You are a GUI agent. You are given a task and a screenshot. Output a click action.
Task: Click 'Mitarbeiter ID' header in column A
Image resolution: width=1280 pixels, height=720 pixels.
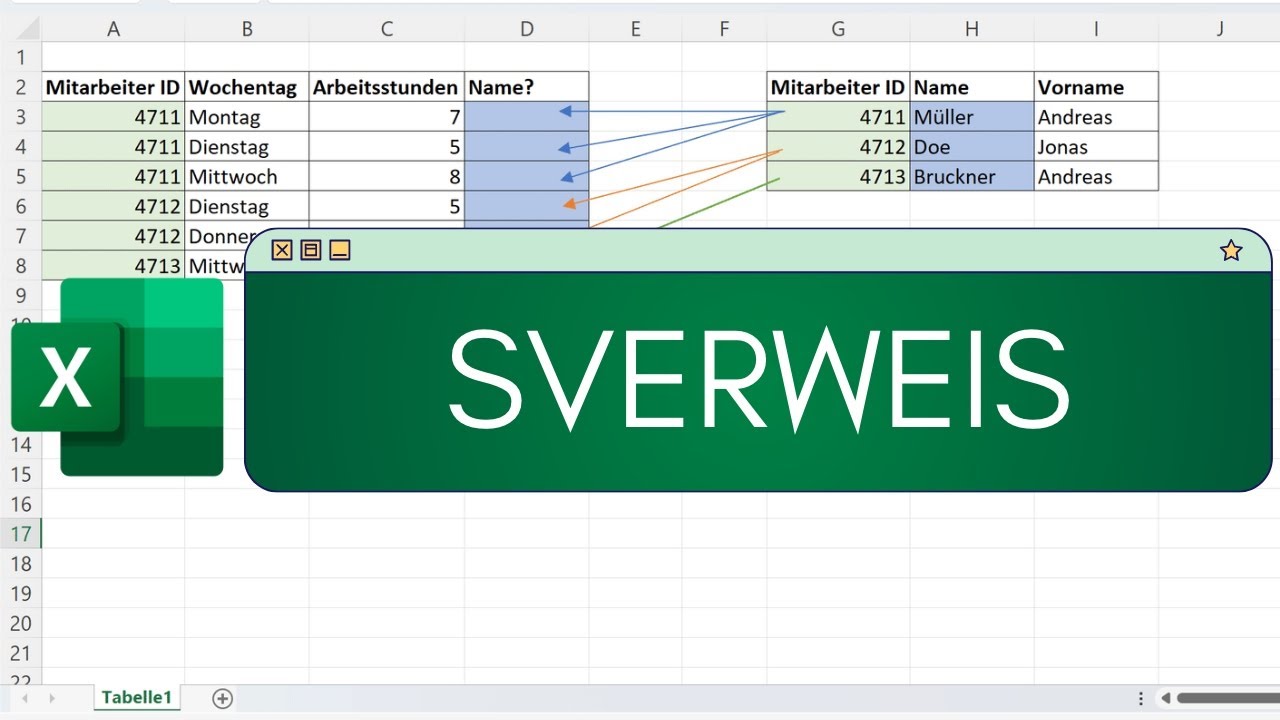(x=113, y=87)
